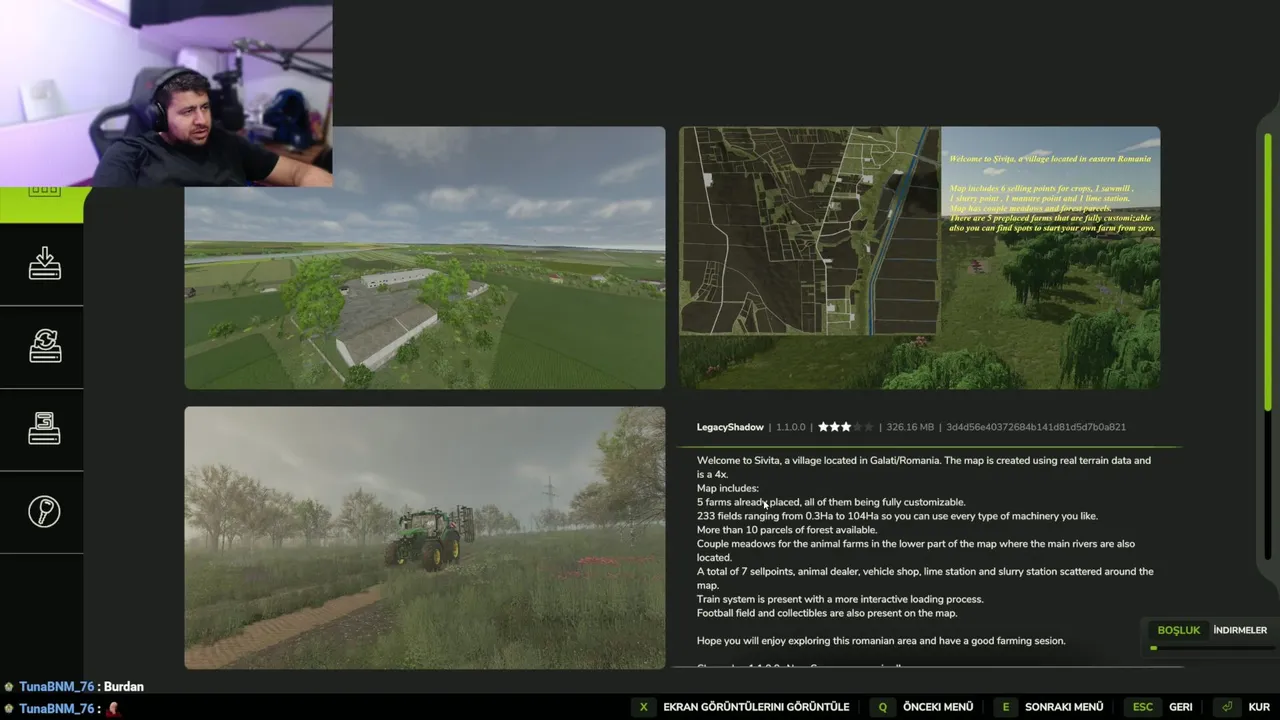The height and width of the screenshot is (720, 1280).
Task: Click the 'Train system is present' line
Action: click(x=840, y=599)
